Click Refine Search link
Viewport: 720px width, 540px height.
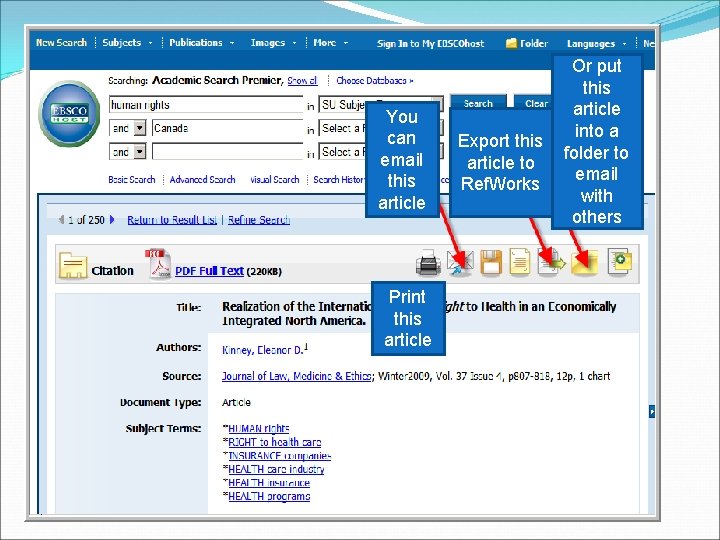tap(259, 219)
